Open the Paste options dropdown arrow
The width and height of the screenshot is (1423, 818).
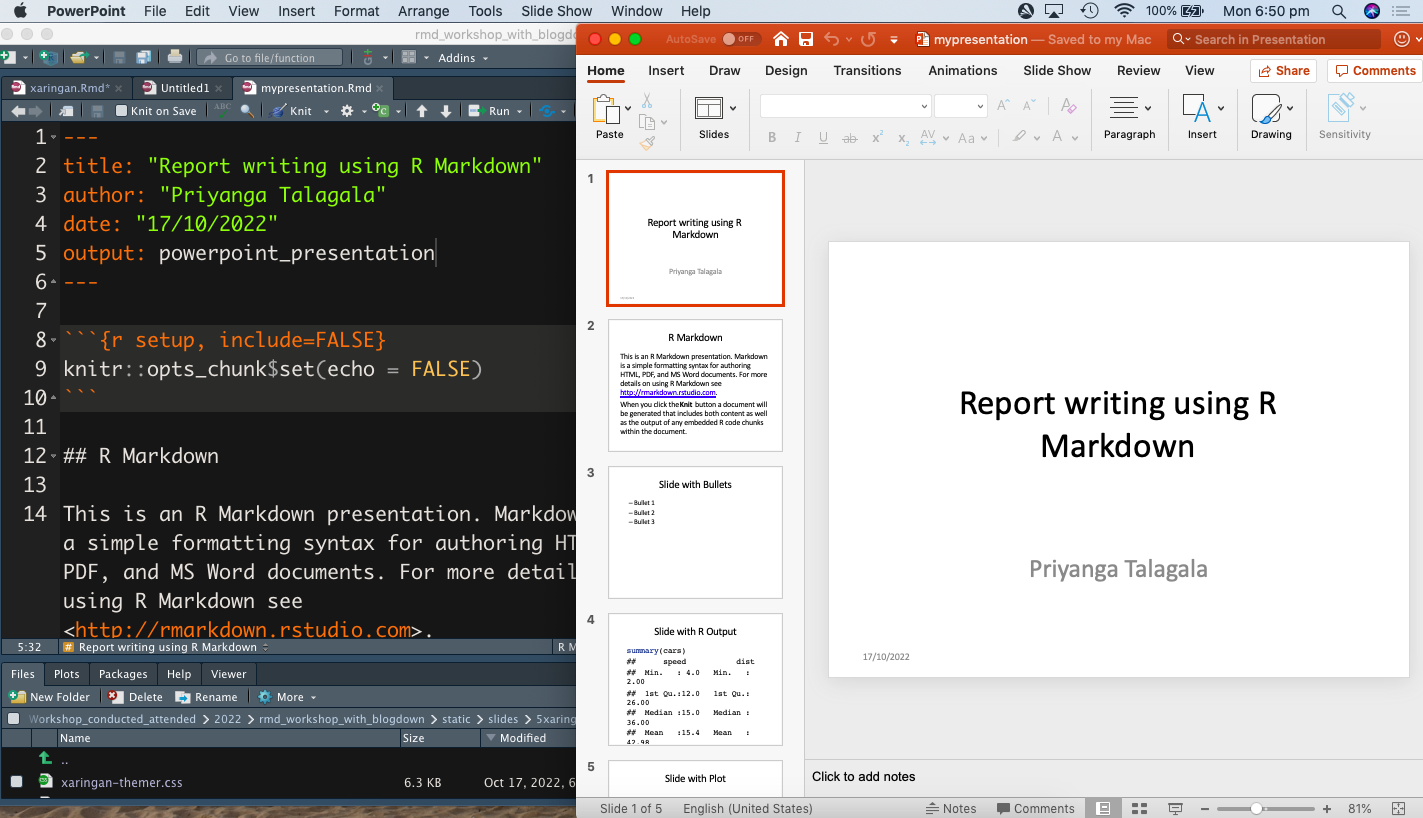[x=628, y=108]
